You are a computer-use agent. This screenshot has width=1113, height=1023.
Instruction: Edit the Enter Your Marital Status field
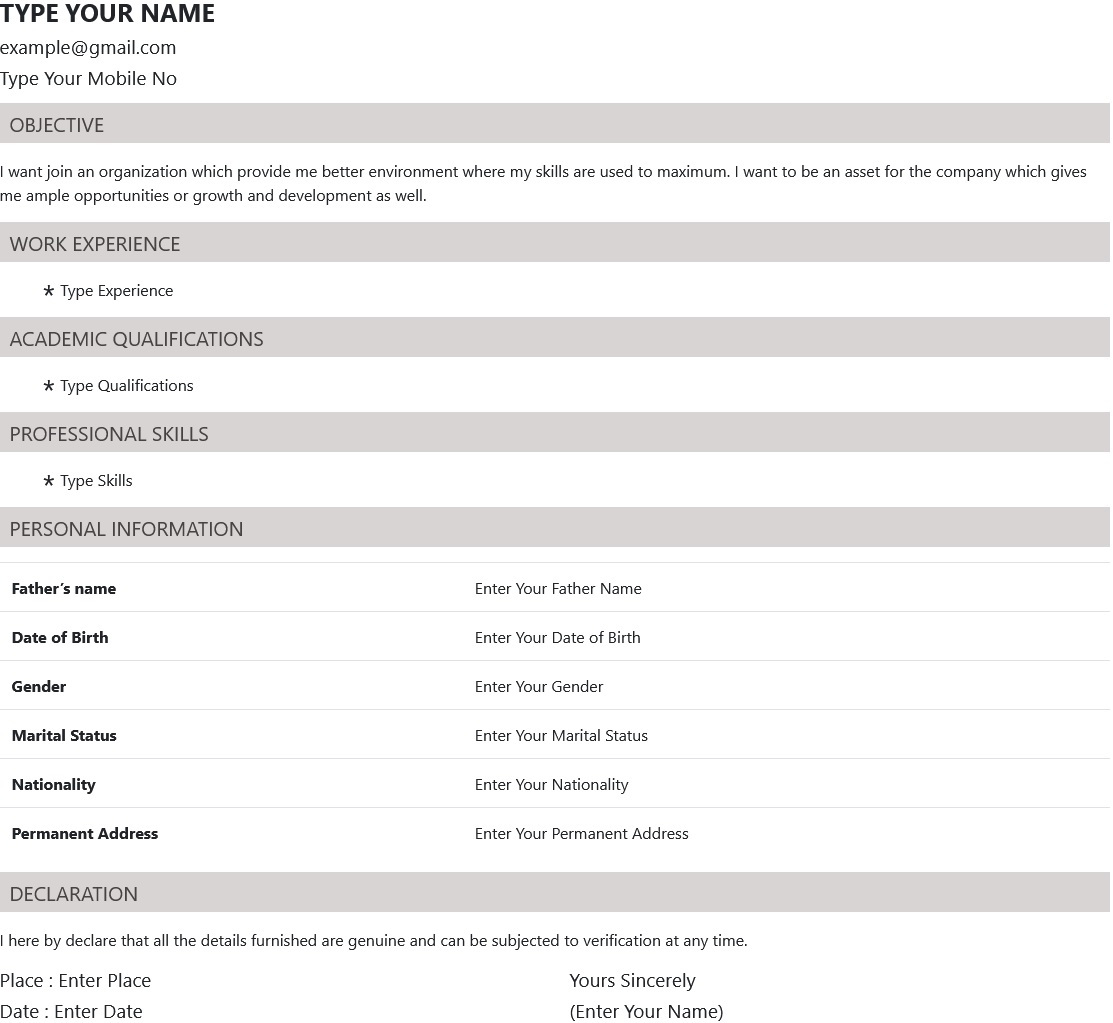coord(561,735)
